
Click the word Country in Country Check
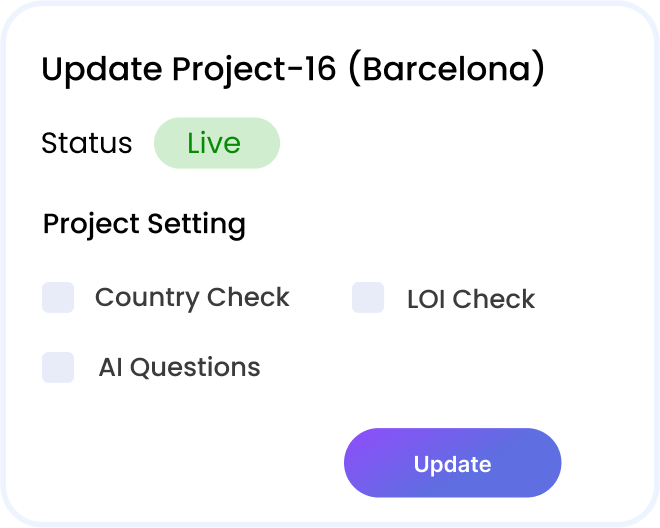146,299
